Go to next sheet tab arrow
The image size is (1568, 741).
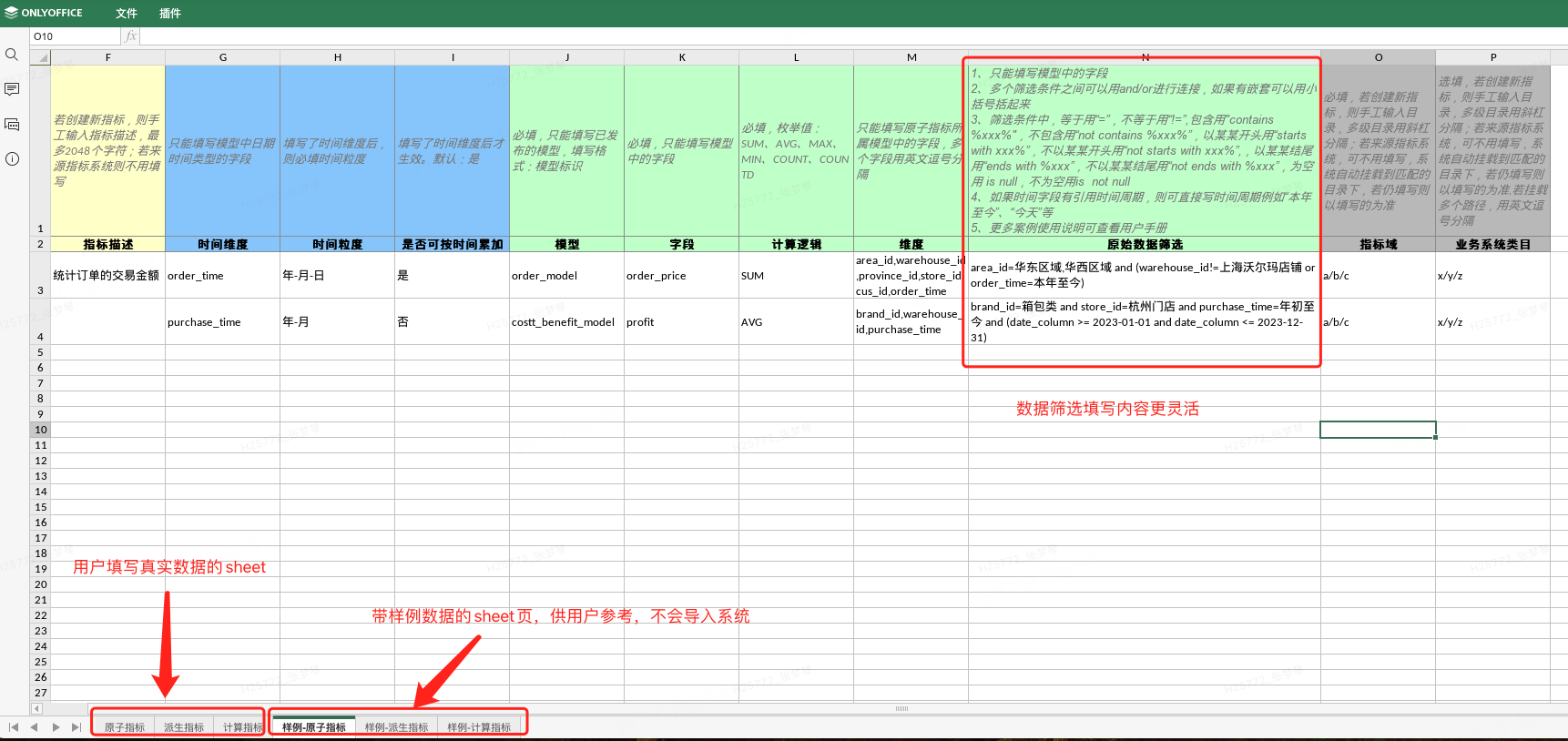pyautogui.click(x=56, y=727)
